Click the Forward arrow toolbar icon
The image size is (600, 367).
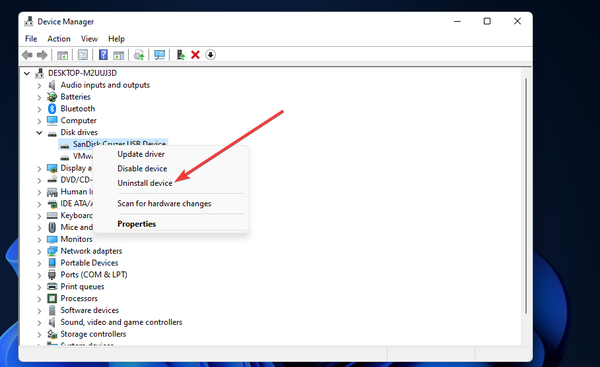click(42, 55)
